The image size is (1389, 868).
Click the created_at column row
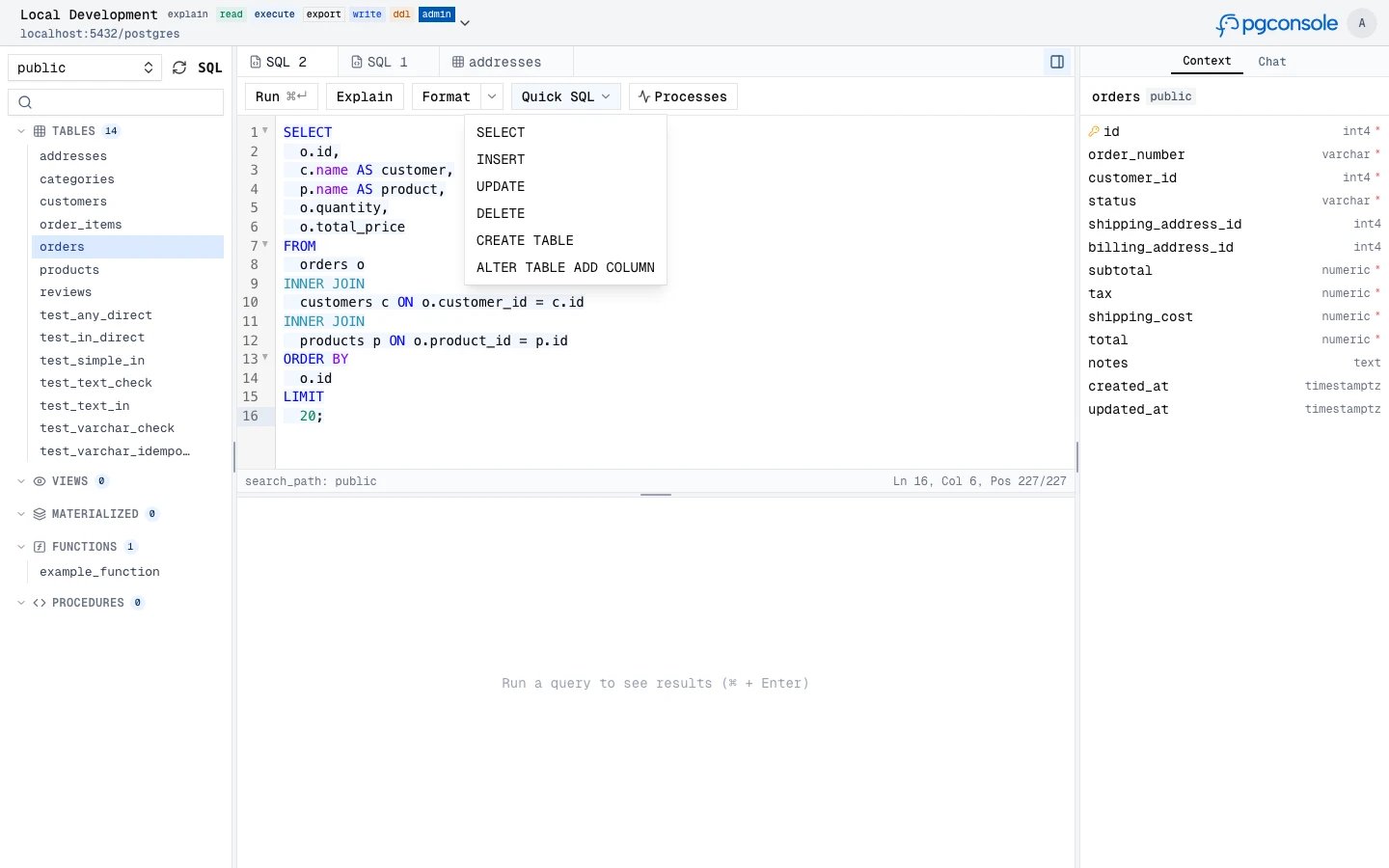click(1235, 386)
